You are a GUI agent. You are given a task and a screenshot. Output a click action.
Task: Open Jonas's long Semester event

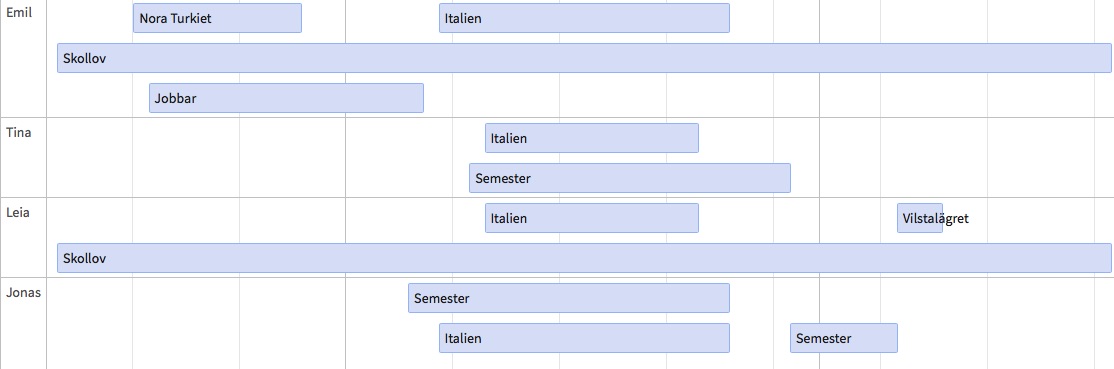tap(569, 298)
